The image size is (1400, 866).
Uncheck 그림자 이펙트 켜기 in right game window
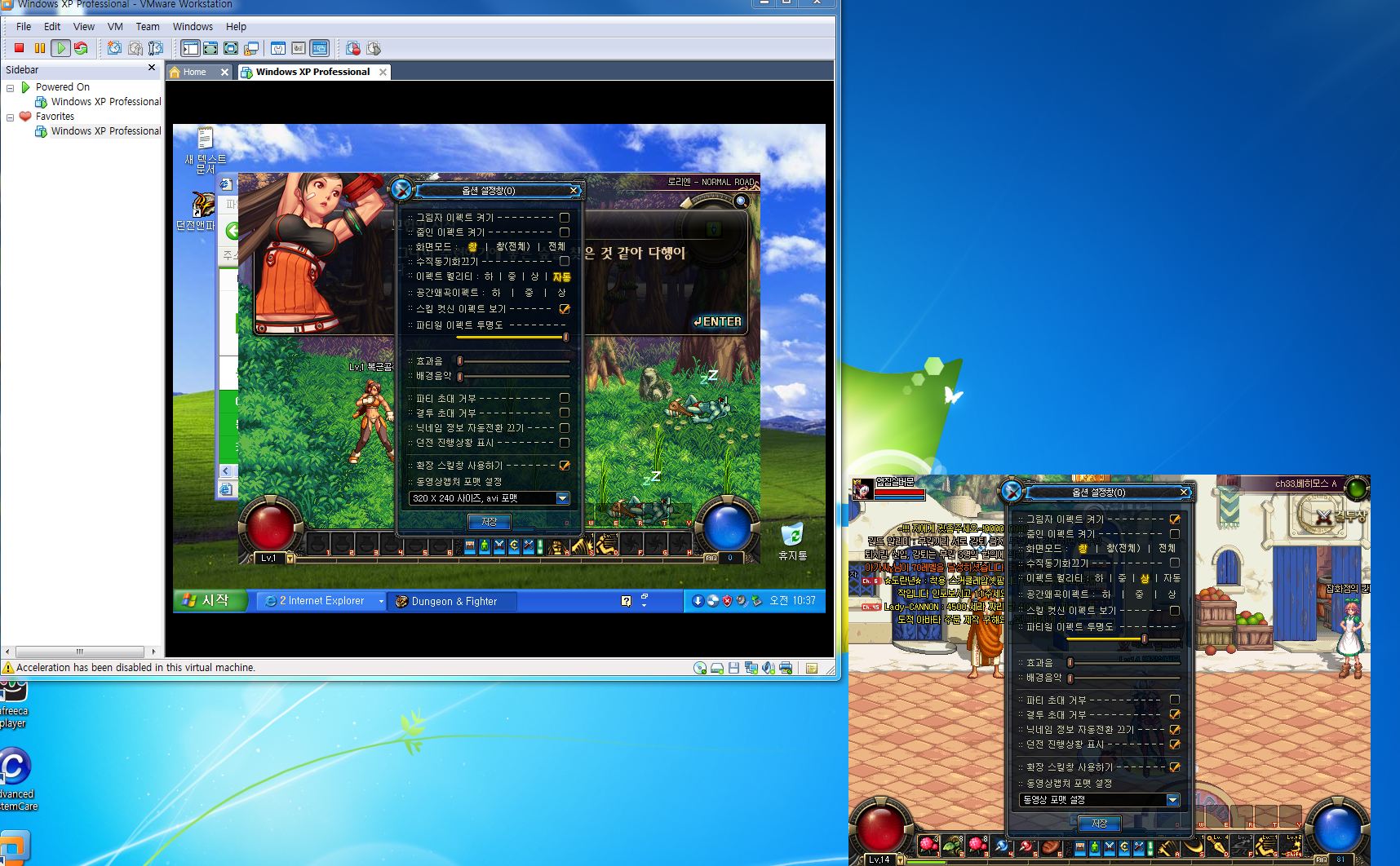pyautogui.click(x=1175, y=519)
